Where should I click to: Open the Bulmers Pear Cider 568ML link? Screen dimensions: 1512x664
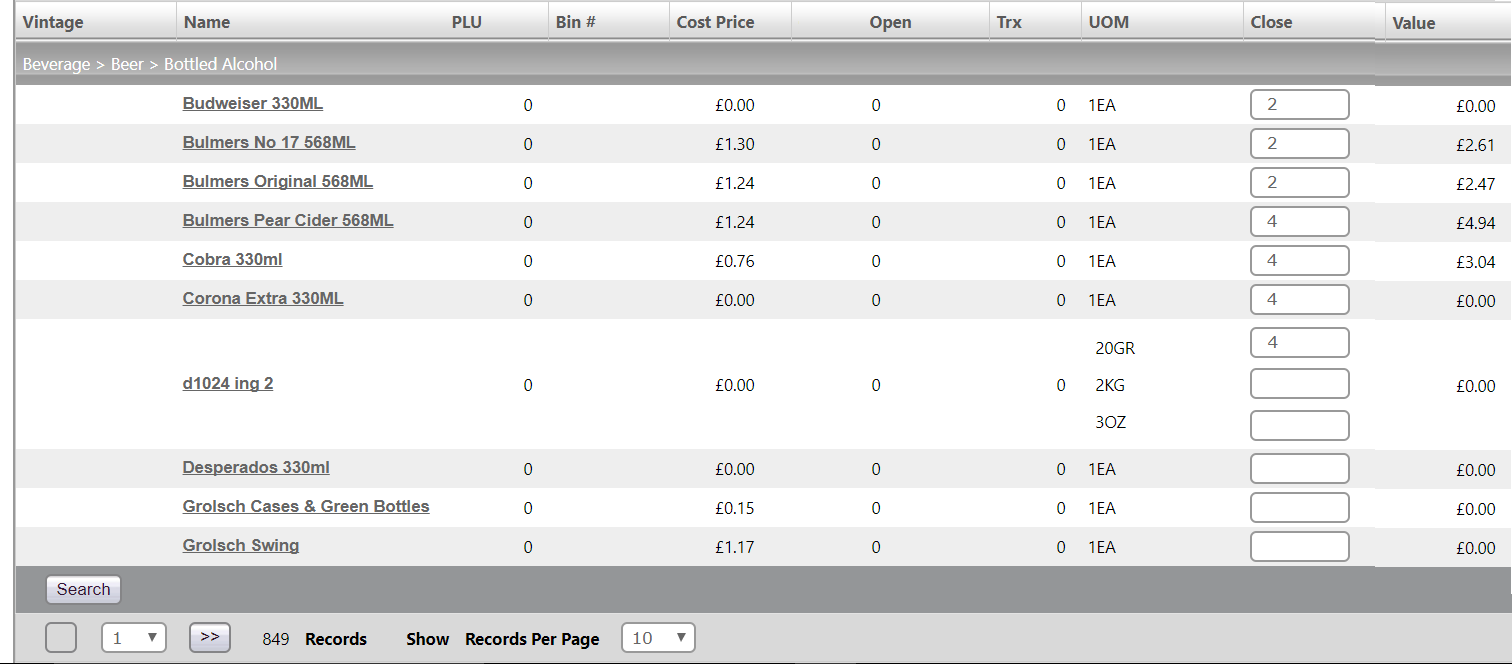[x=287, y=221]
